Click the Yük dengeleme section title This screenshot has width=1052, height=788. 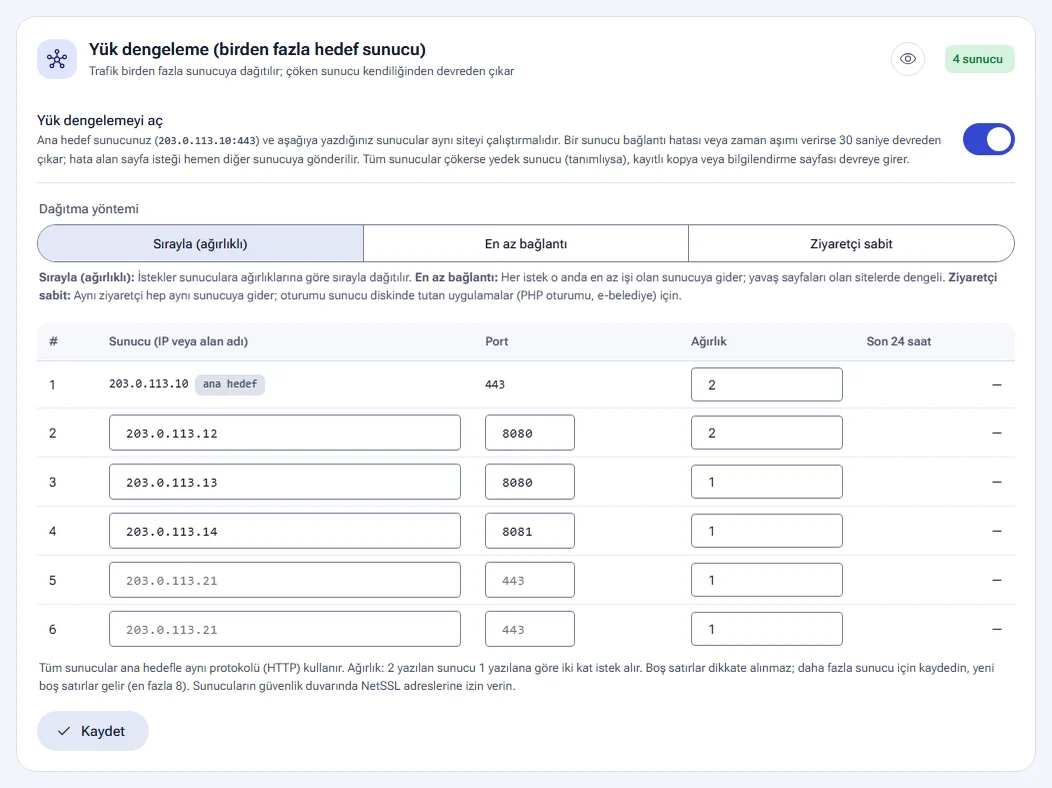coord(257,50)
